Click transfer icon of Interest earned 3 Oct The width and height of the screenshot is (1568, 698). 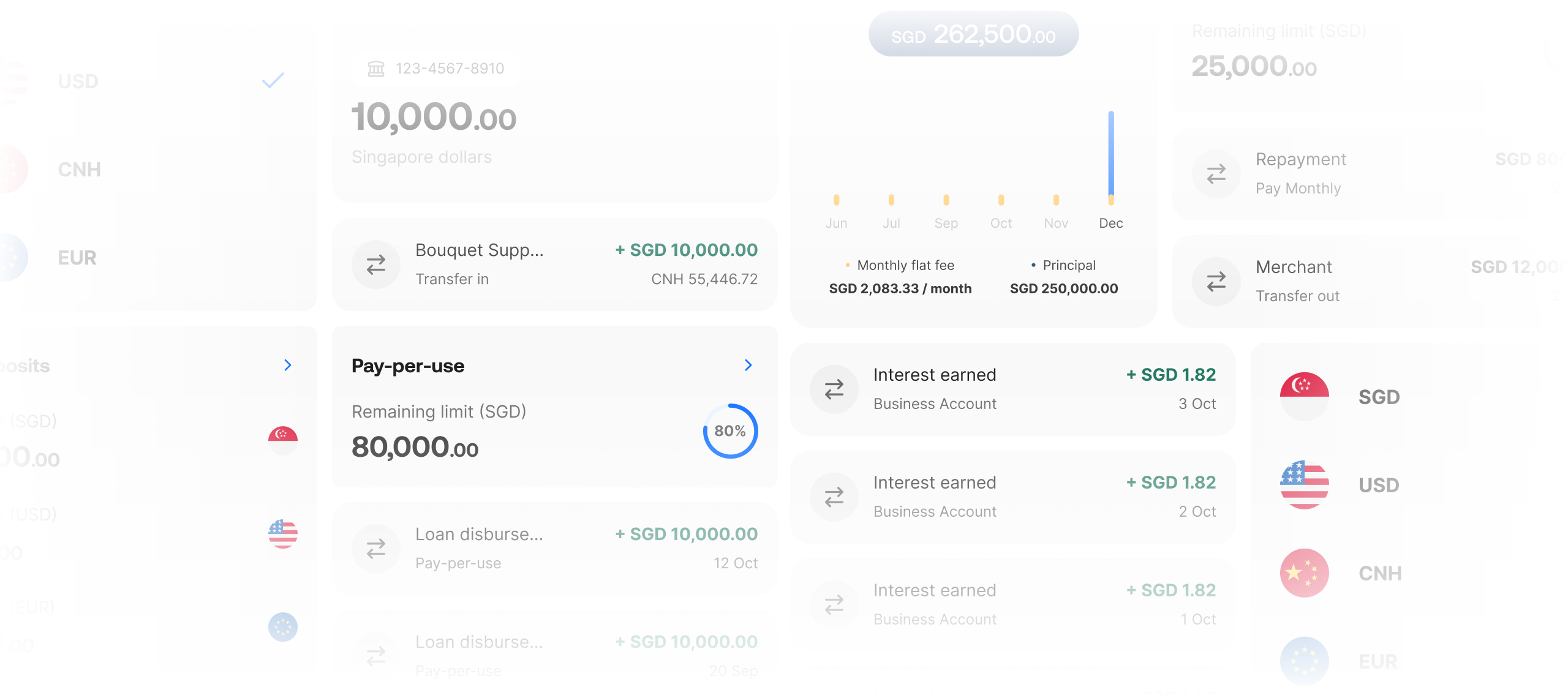pos(834,389)
